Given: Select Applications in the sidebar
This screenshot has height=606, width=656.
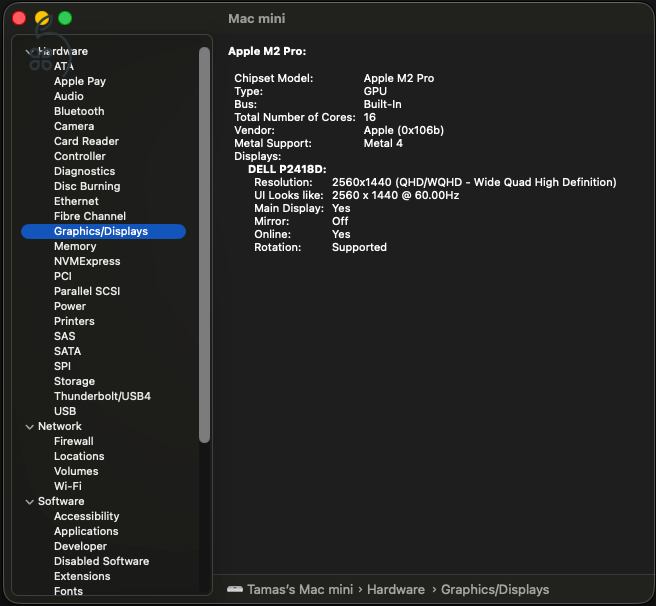Looking at the screenshot, I should pos(86,532).
